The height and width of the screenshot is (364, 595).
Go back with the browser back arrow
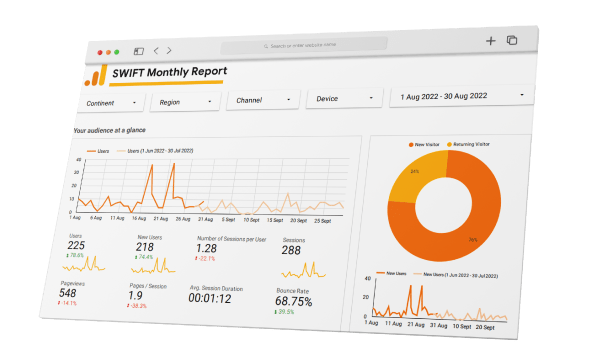coord(156,50)
